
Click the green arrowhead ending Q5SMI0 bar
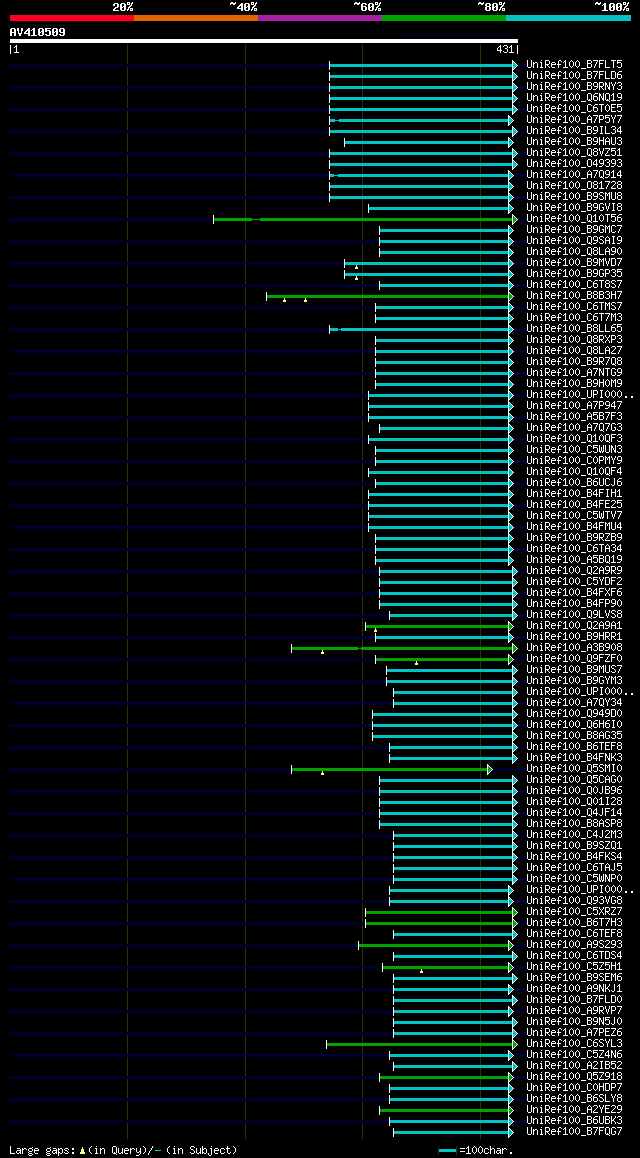coord(489,770)
